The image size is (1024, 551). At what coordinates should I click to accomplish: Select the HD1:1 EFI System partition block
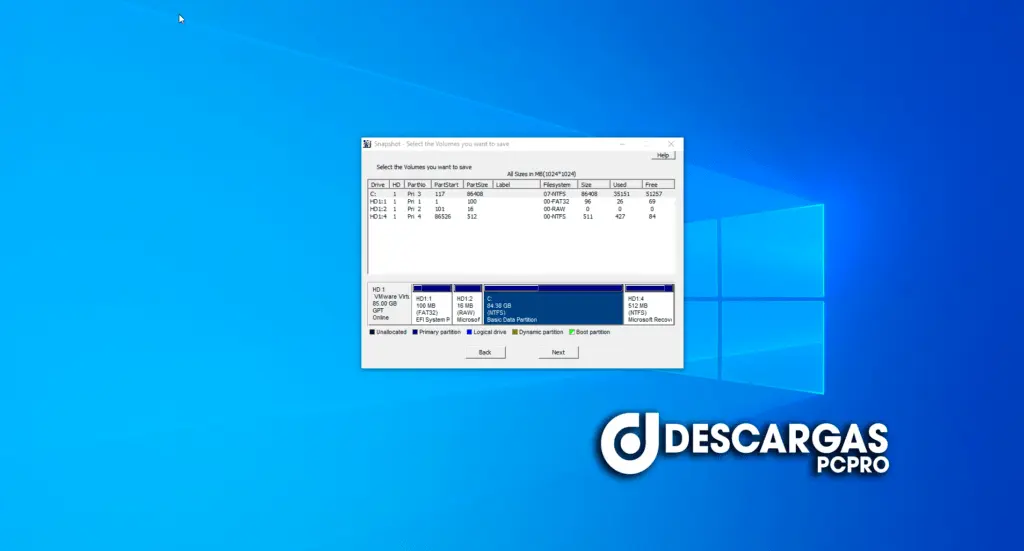click(432, 304)
